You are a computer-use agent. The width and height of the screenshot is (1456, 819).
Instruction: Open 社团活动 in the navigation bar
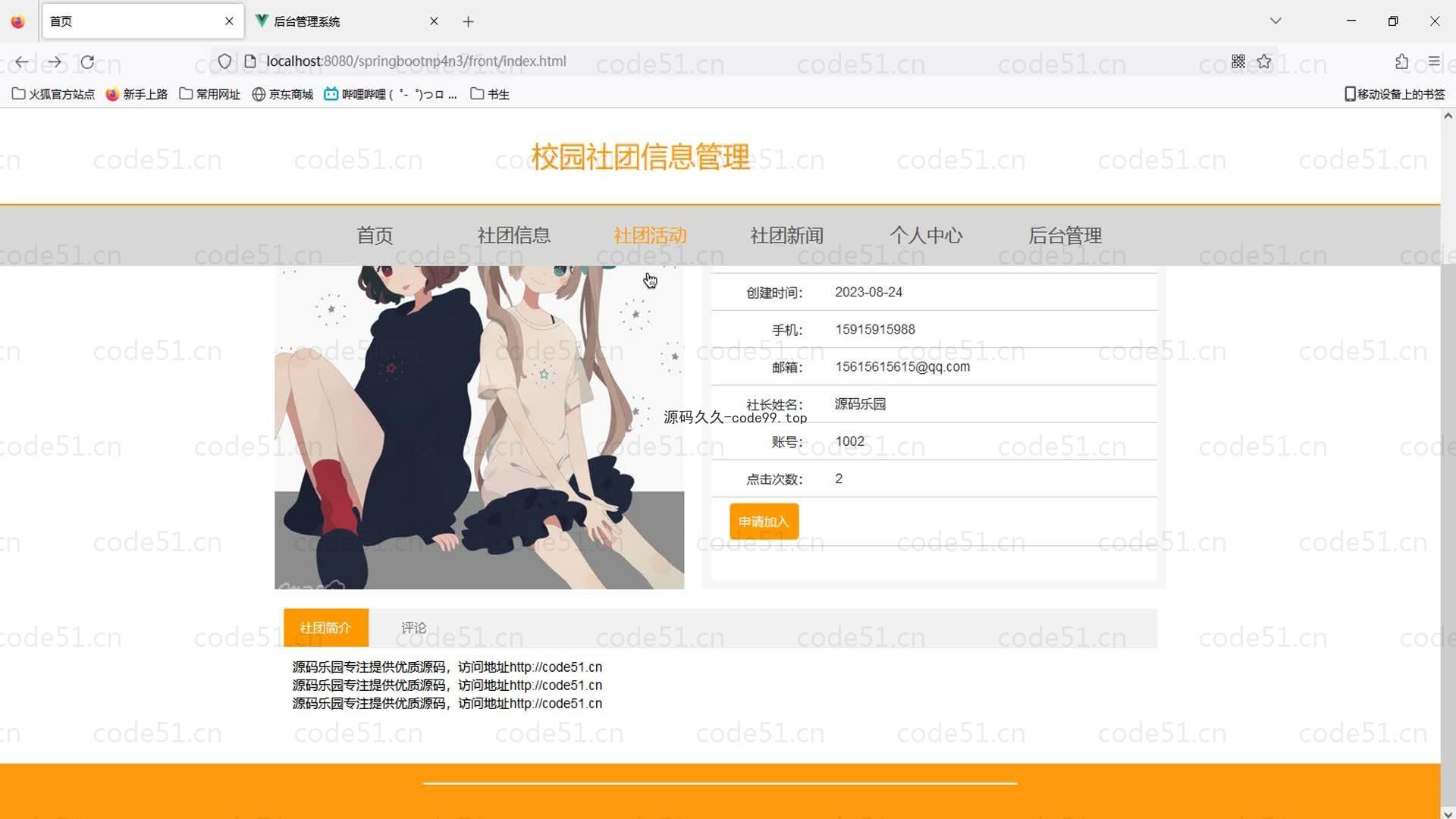click(650, 235)
